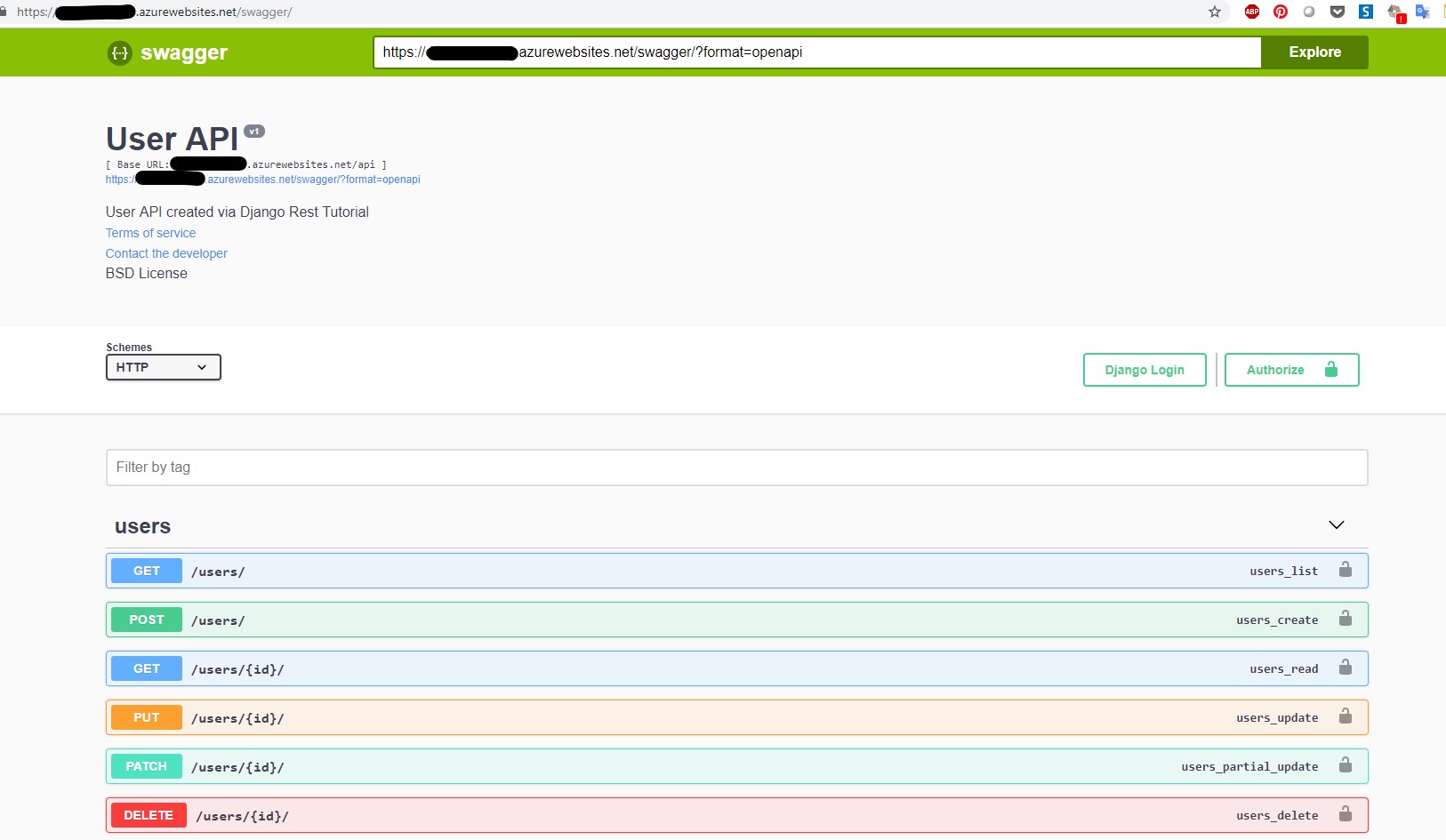Open extension with red alert badge
Screen dimensions: 1446x840
tap(1396, 12)
